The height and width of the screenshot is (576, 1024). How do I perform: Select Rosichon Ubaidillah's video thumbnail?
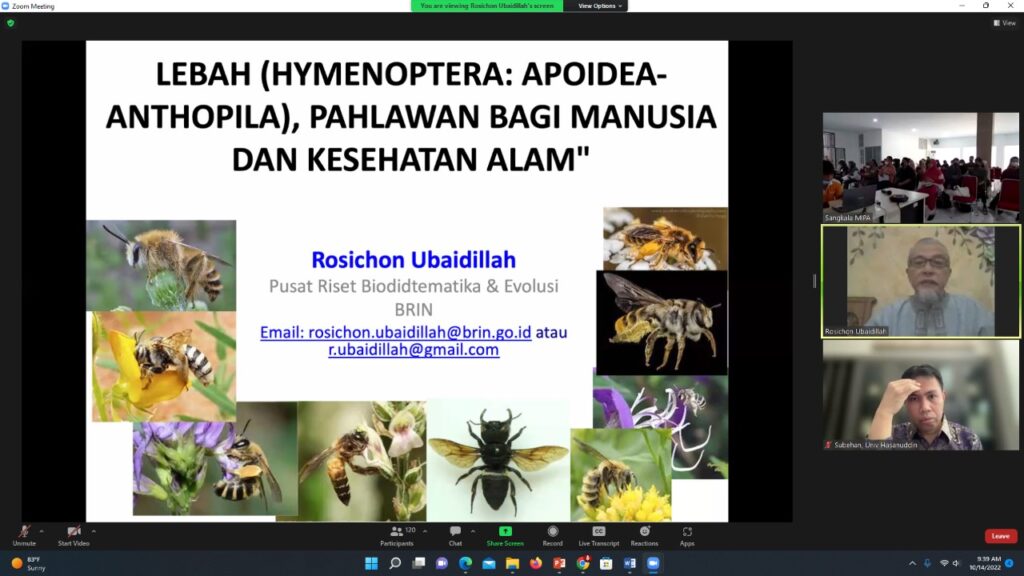(x=919, y=281)
